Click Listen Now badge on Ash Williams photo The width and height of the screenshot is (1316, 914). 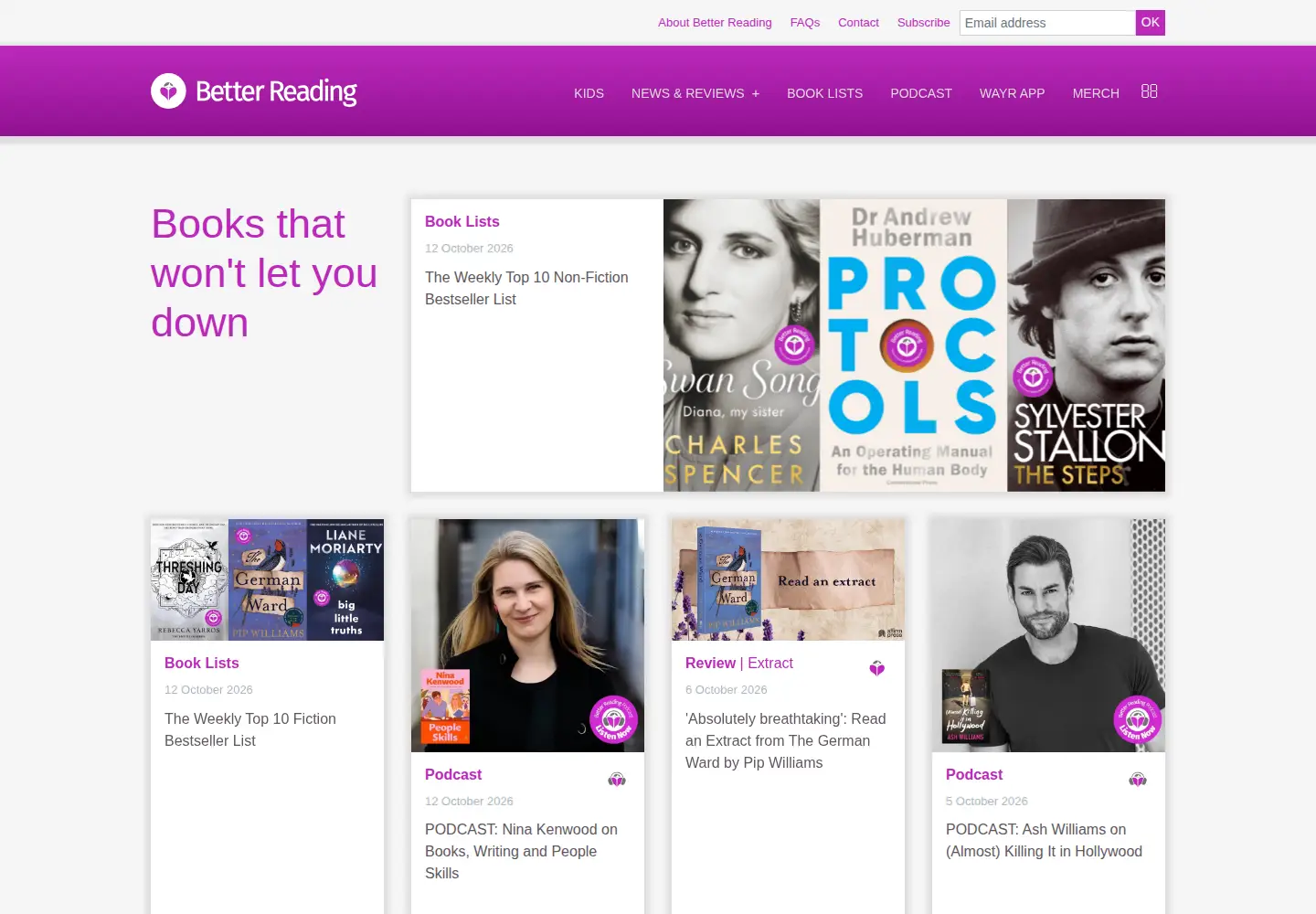1137,720
